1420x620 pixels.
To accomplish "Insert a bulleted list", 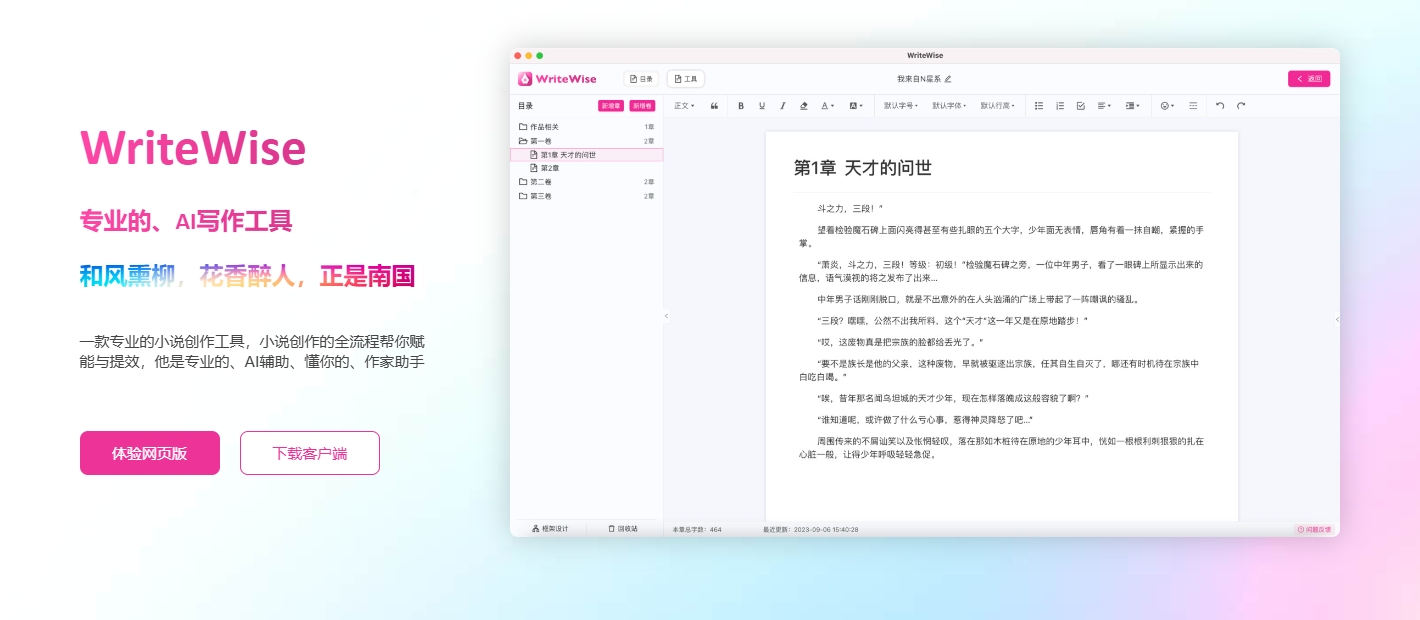I will [x=1039, y=105].
